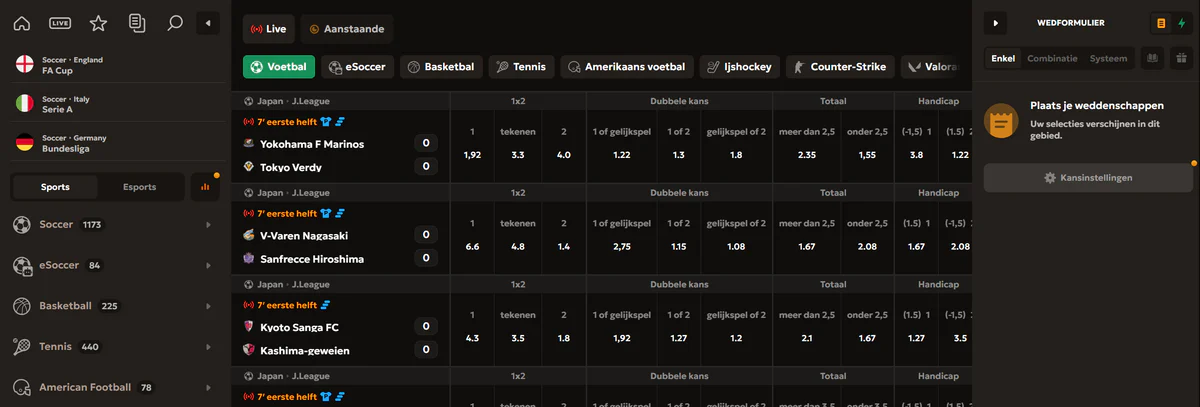Switch the sidebar to Esports
Image resolution: width=1200 pixels, height=407 pixels.
pyautogui.click(x=140, y=187)
